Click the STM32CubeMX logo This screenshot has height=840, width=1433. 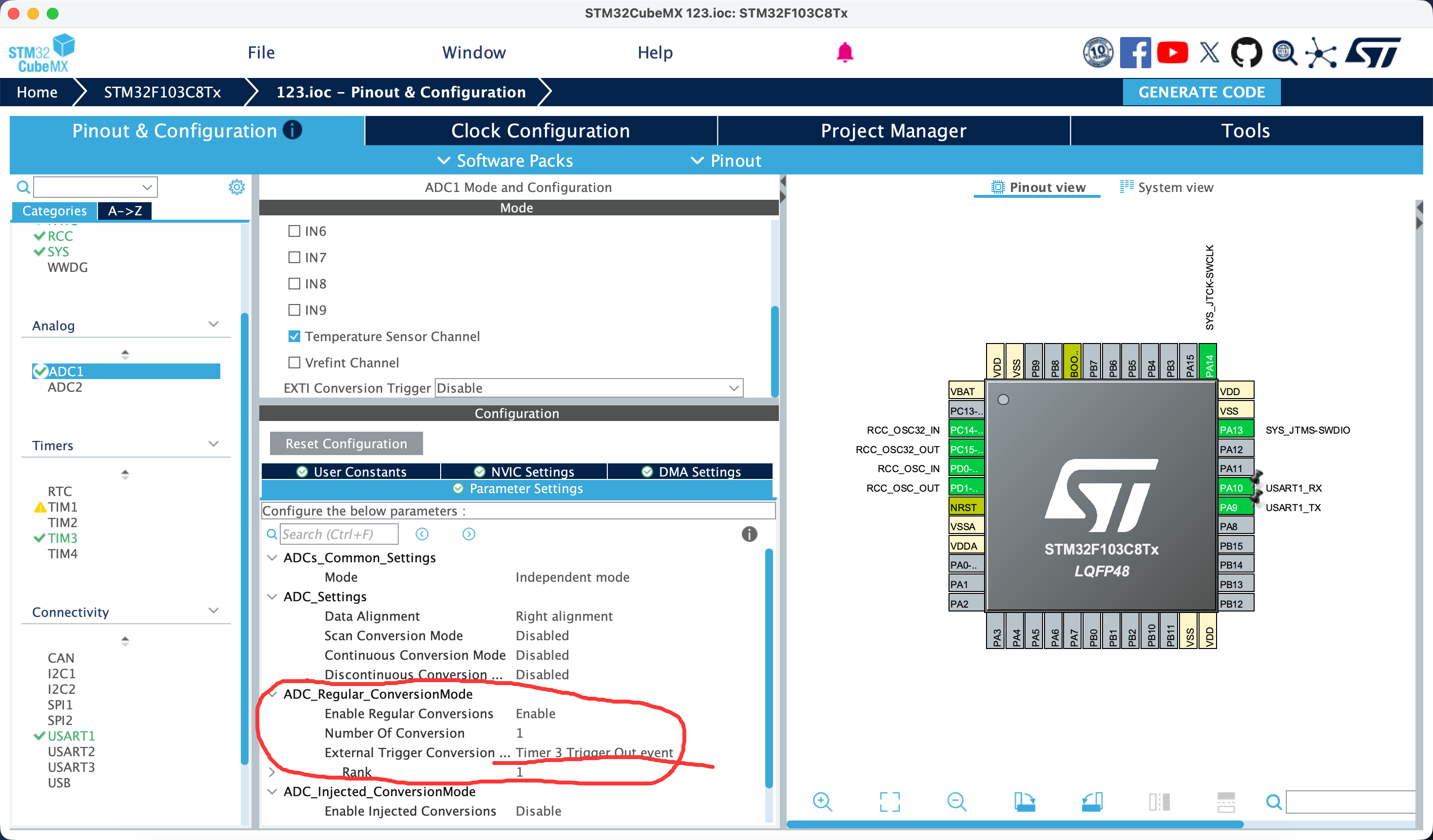(42, 53)
